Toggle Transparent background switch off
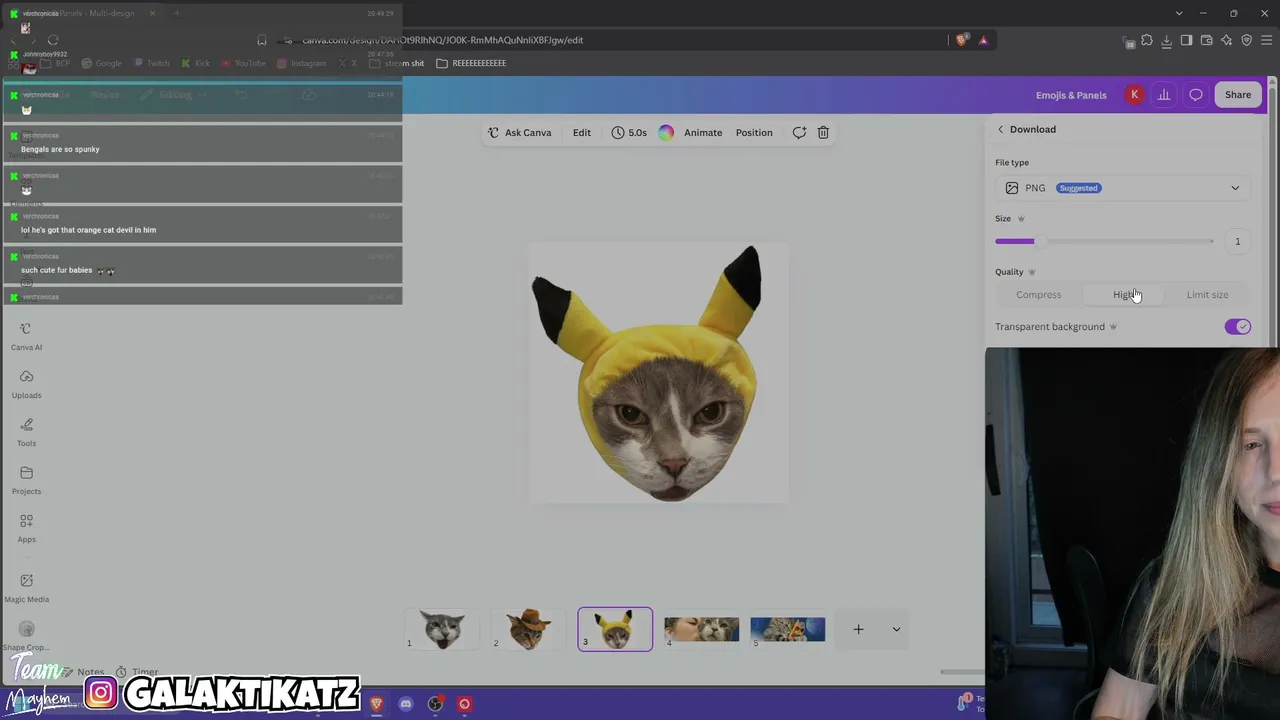1280x720 pixels. coord(1237,327)
